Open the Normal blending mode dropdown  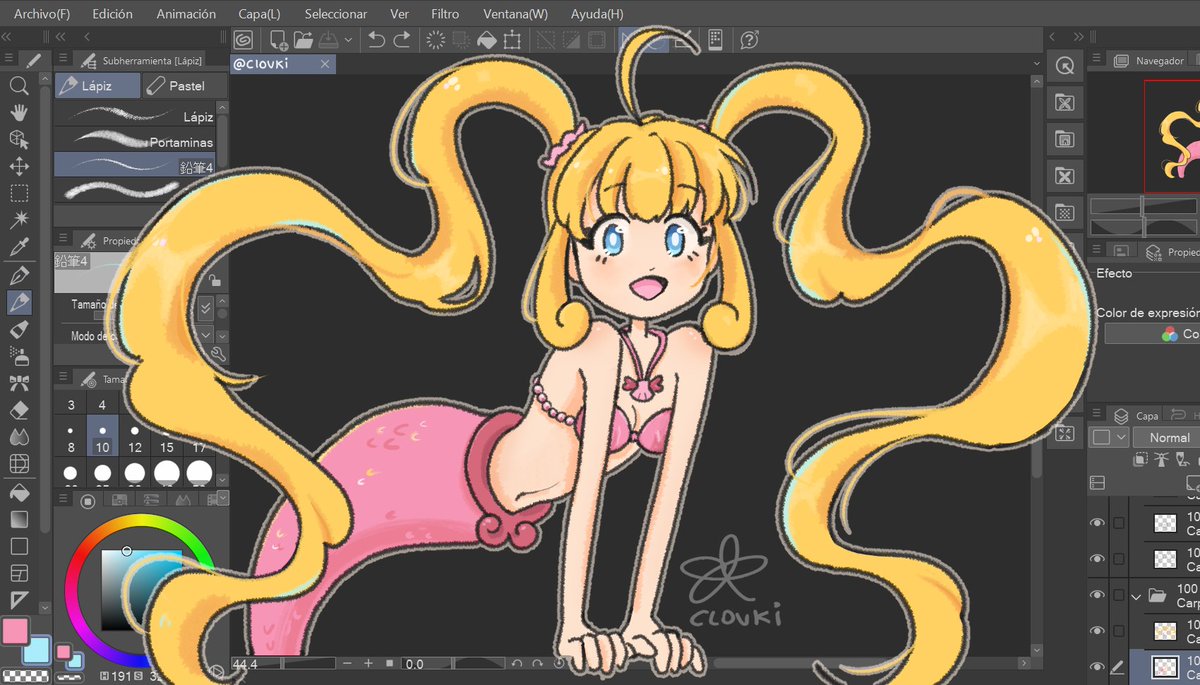[x=1168, y=437]
